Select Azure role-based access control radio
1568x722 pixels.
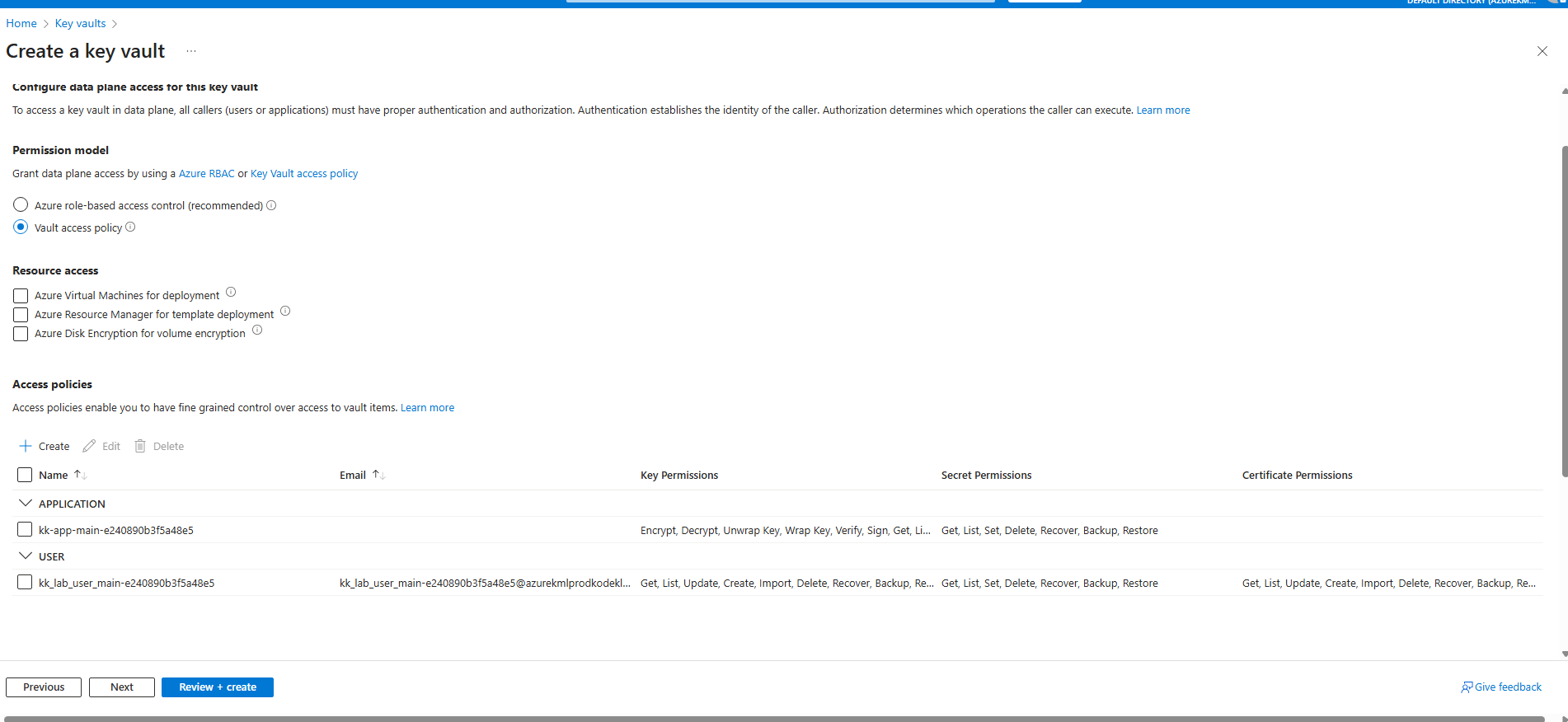pos(21,204)
